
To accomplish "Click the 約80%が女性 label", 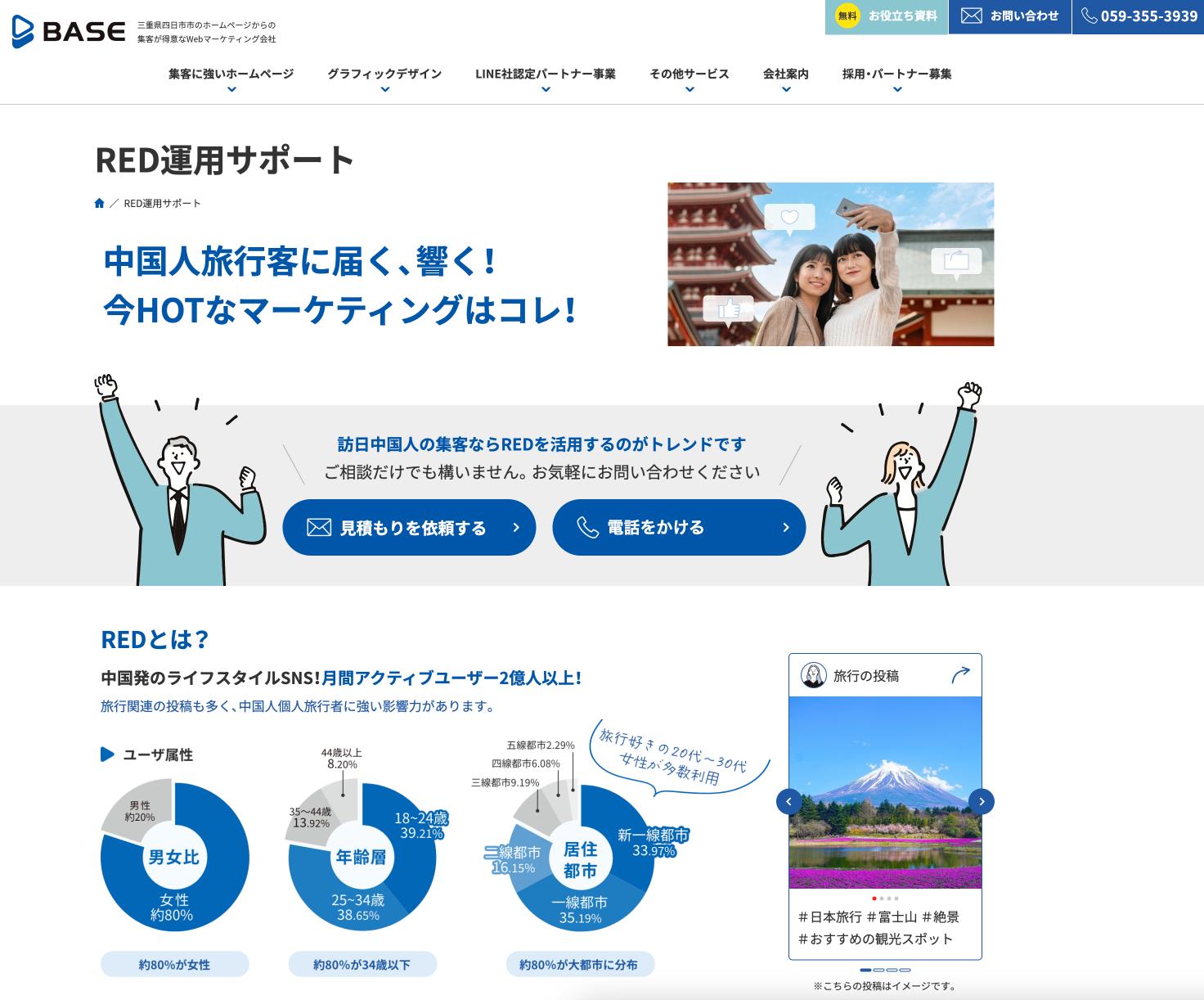I will pos(174,964).
